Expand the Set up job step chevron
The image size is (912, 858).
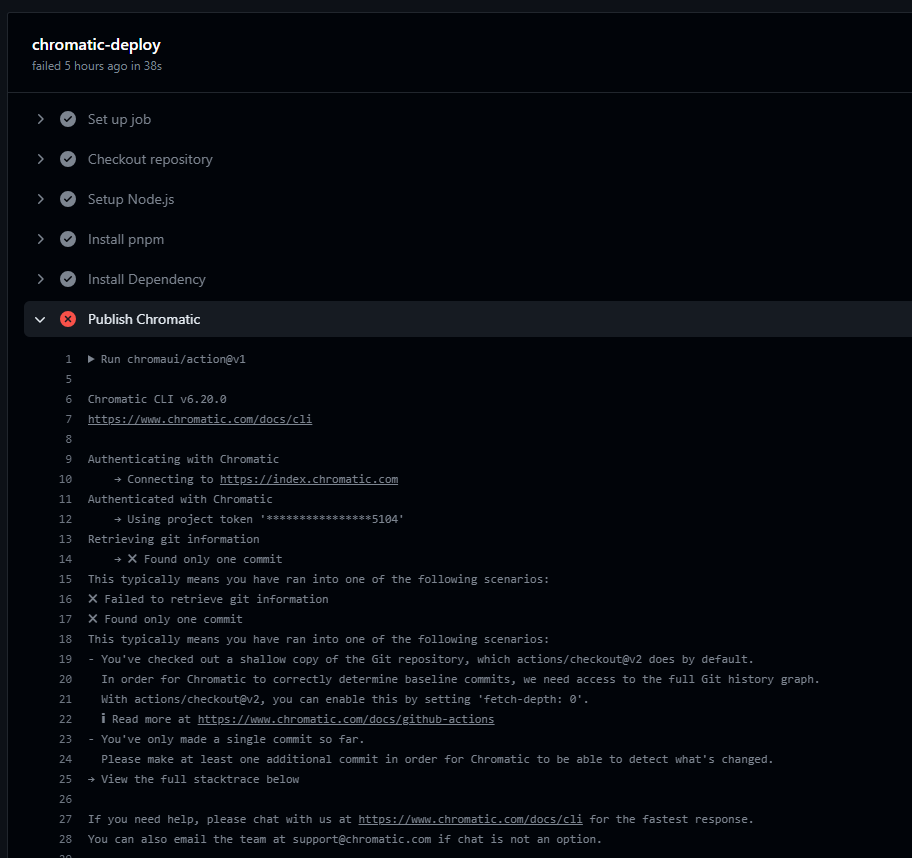[x=40, y=119]
